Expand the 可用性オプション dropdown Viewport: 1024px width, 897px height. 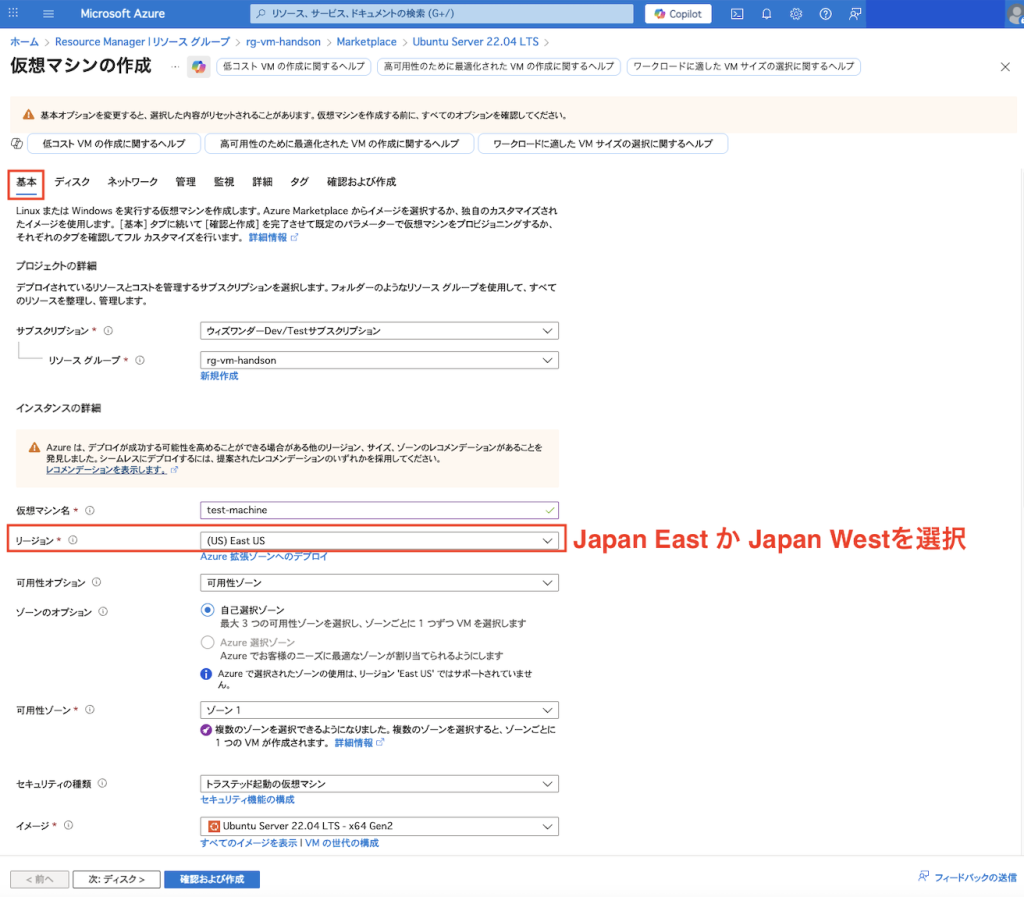pyautogui.click(x=379, y=583)
